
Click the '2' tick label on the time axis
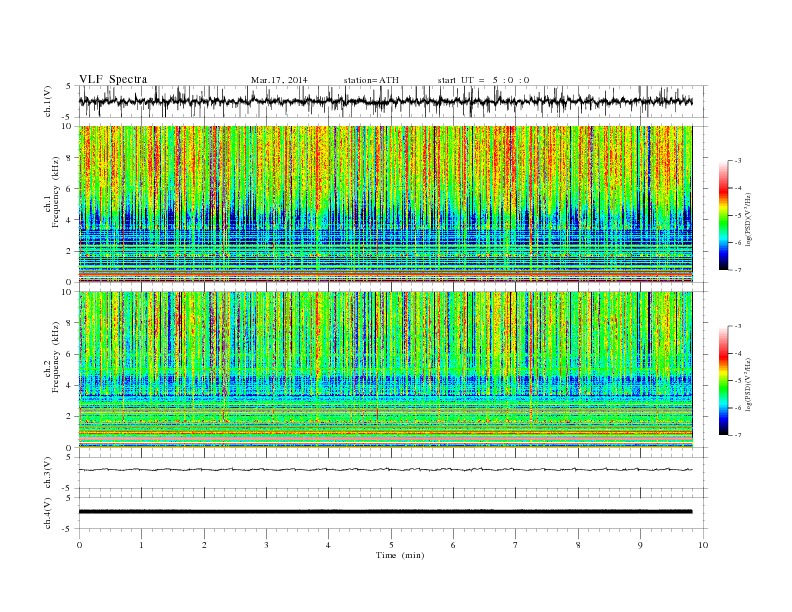(204, 545)
